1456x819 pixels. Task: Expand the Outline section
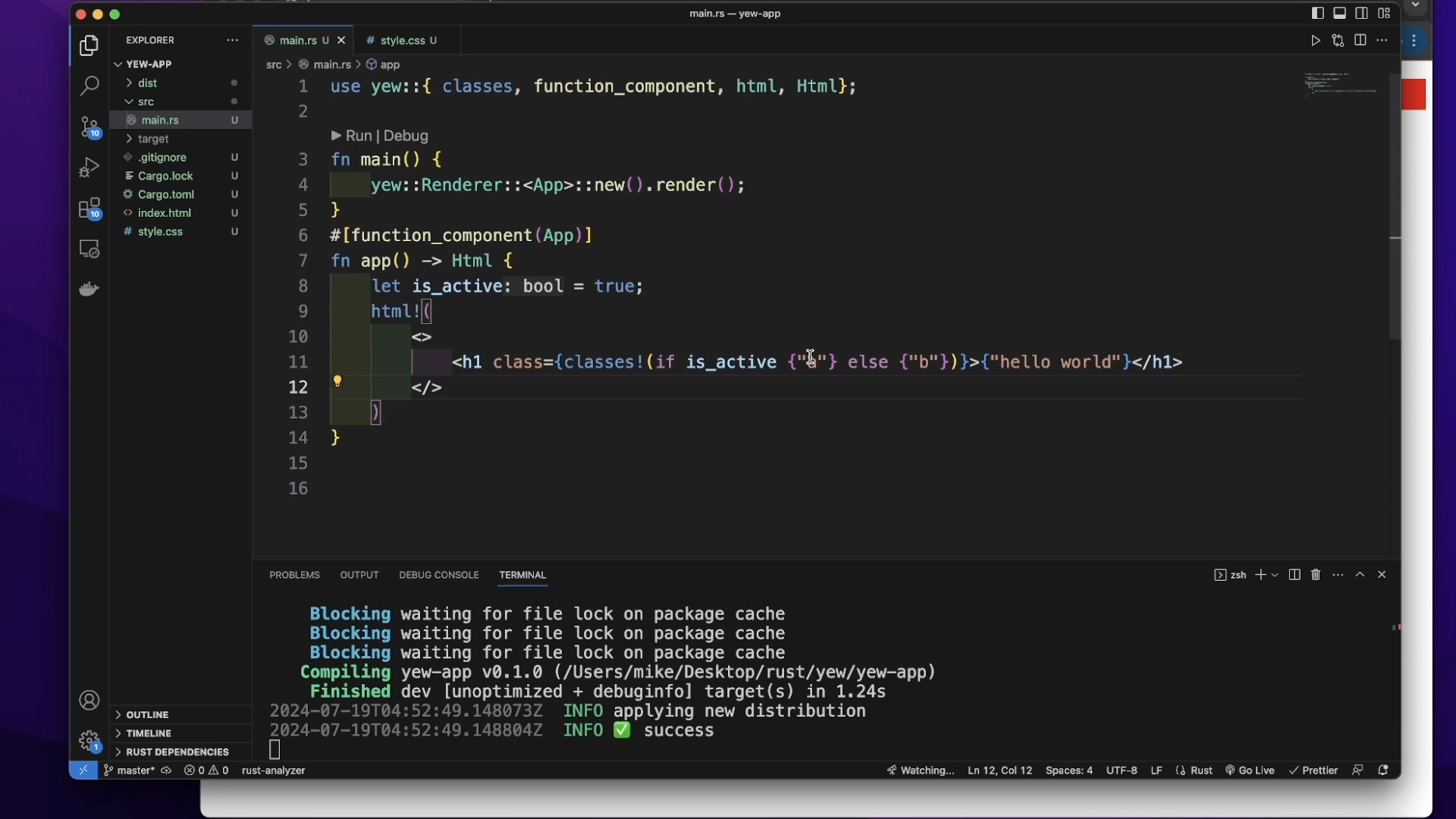(x=148, y=715)
